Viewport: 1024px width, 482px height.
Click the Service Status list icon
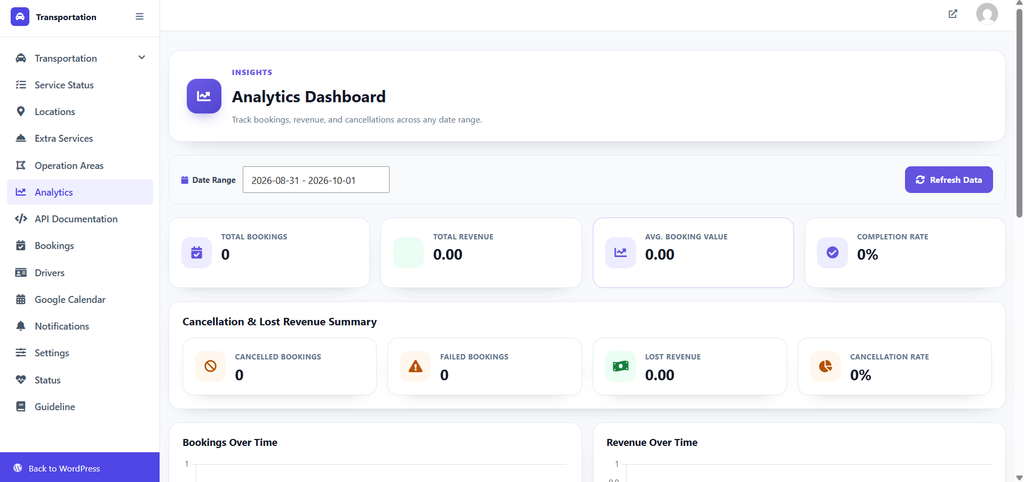[21, 85]
